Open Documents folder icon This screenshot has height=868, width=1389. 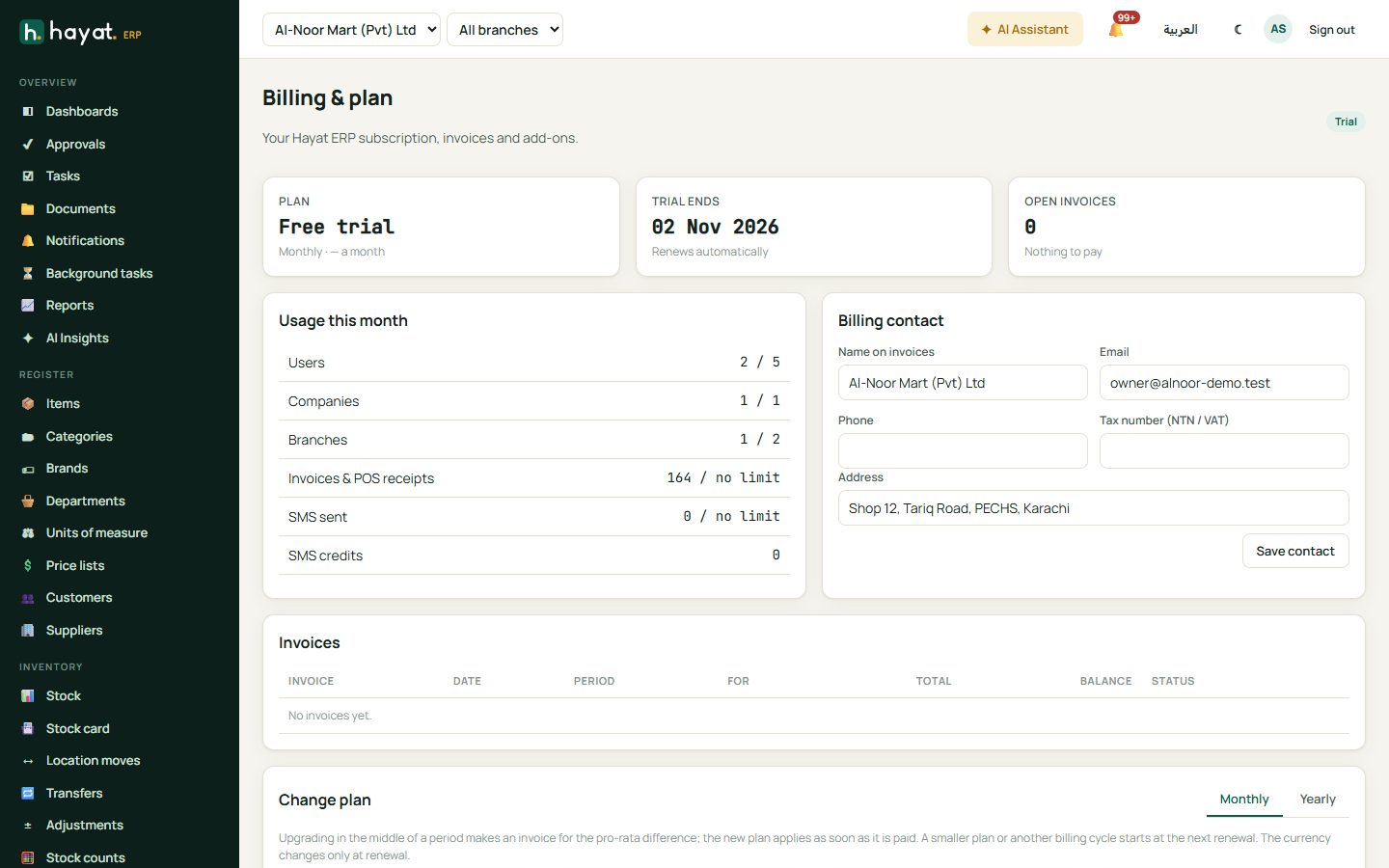point(28,209)
